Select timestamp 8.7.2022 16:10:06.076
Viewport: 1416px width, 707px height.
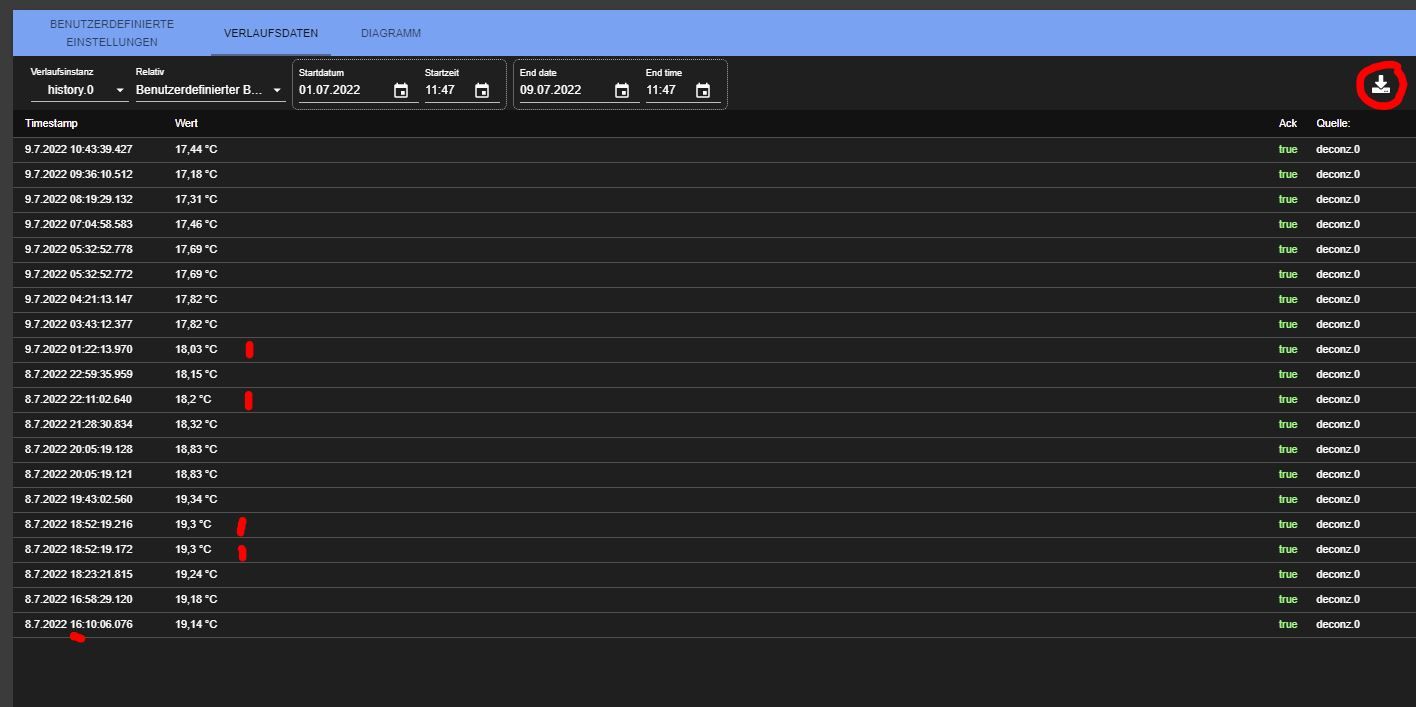point(79,624)
